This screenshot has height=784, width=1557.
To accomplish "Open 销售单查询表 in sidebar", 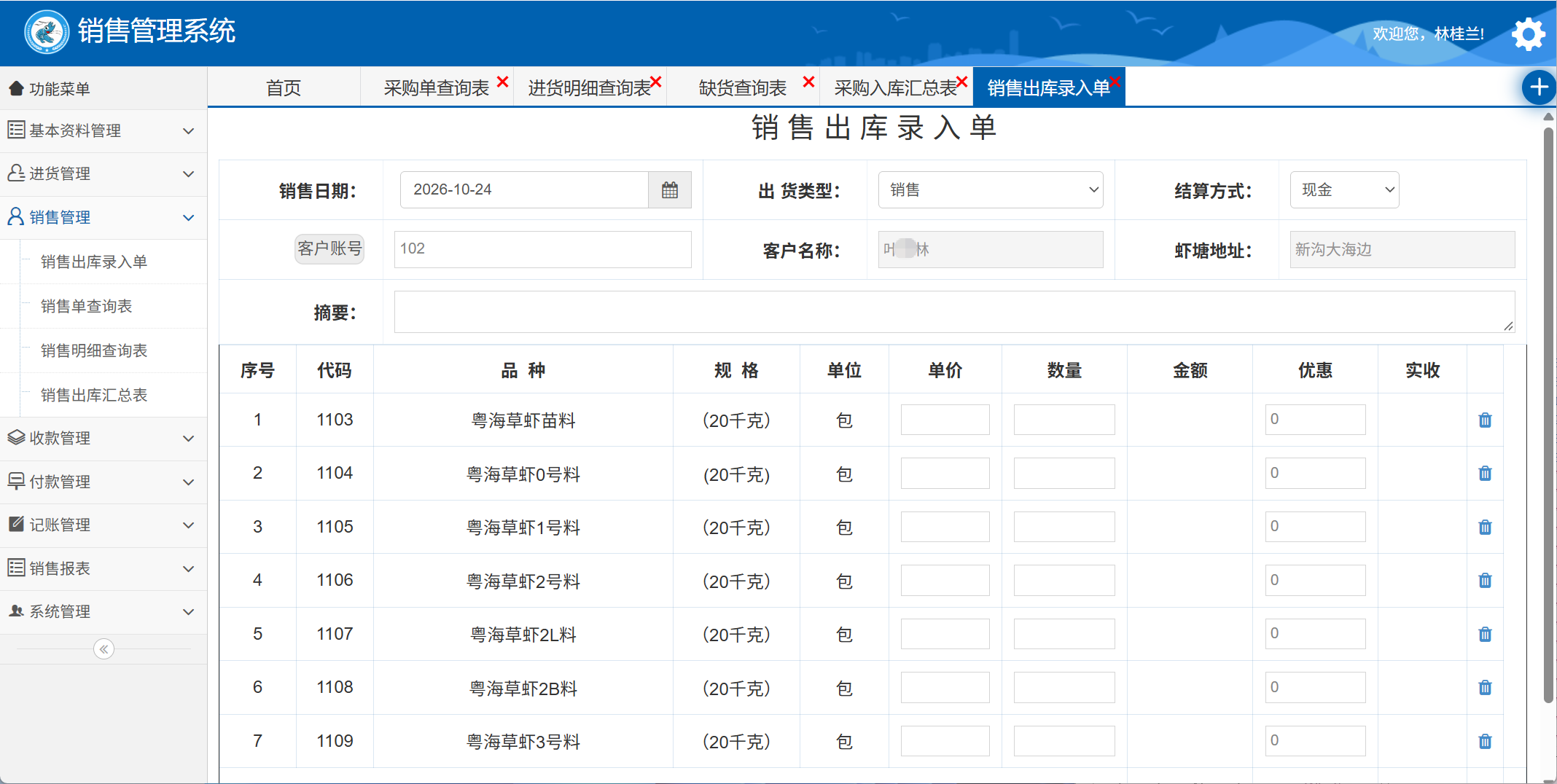I will click(87, 307).
